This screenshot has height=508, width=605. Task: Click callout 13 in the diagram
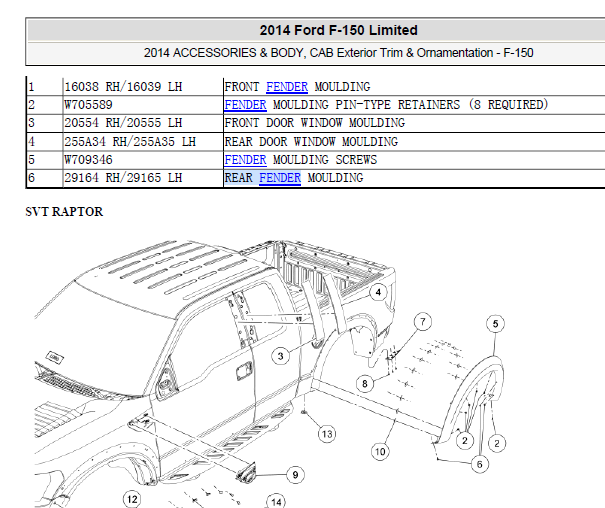[x=327, y=434]
